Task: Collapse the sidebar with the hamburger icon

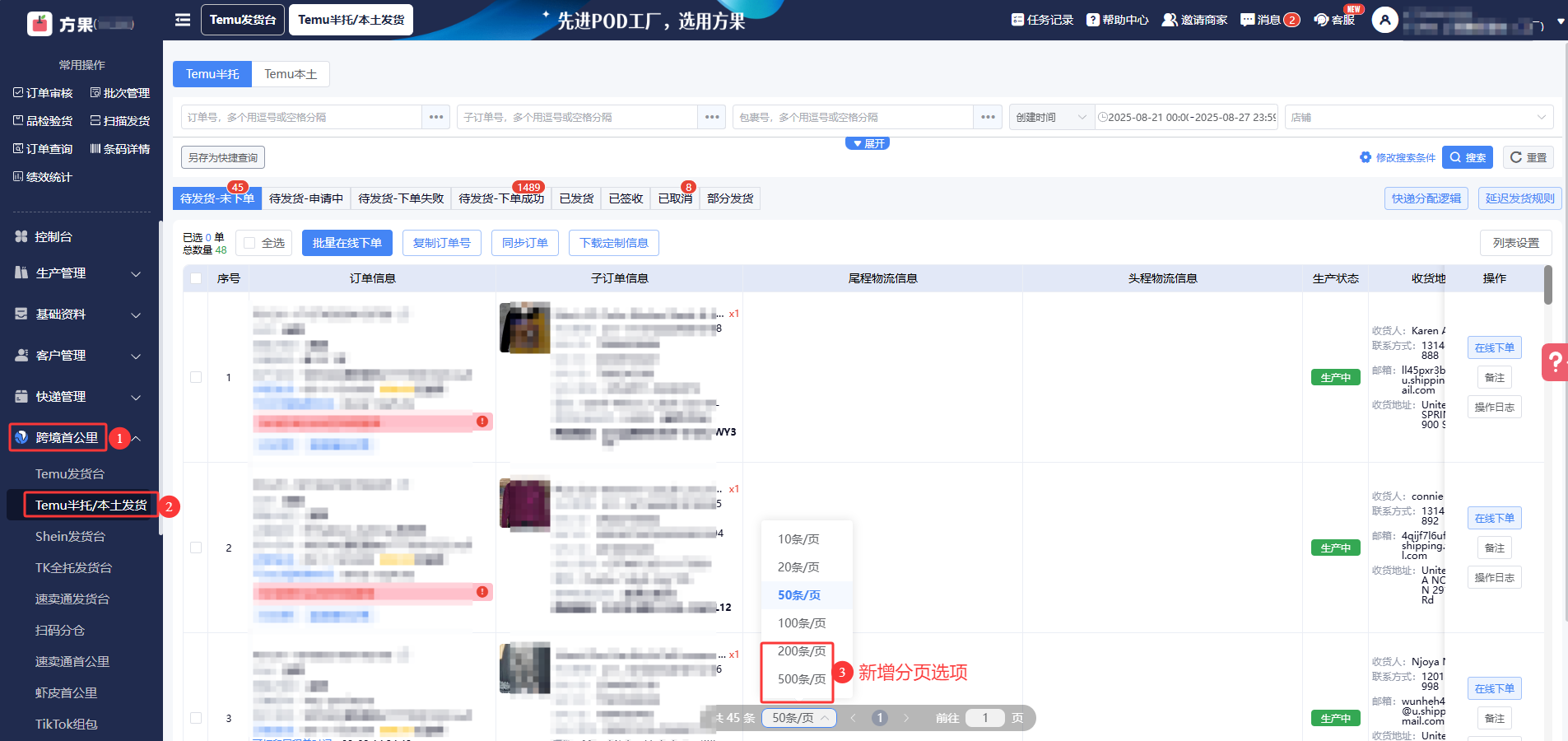Action: click(183, 20)
